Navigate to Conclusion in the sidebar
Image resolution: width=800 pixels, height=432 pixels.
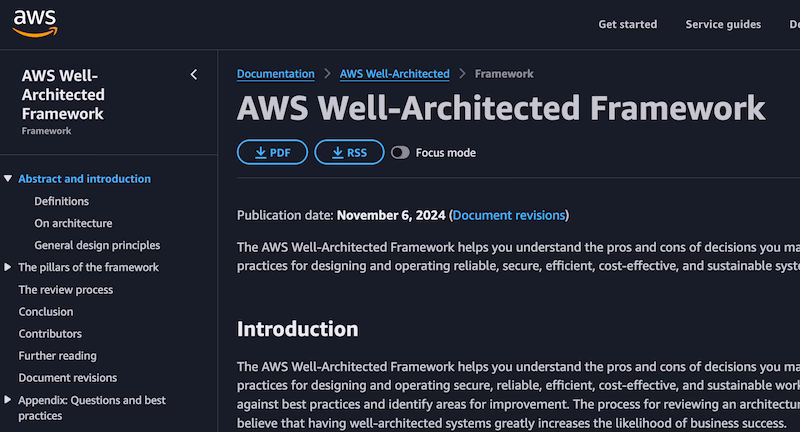click(x=45, y=311)
